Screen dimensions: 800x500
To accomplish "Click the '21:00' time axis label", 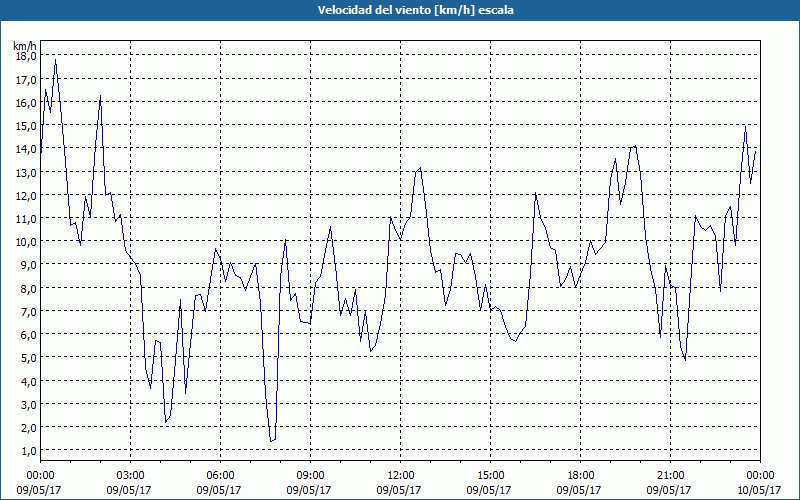I will point(670,476).
